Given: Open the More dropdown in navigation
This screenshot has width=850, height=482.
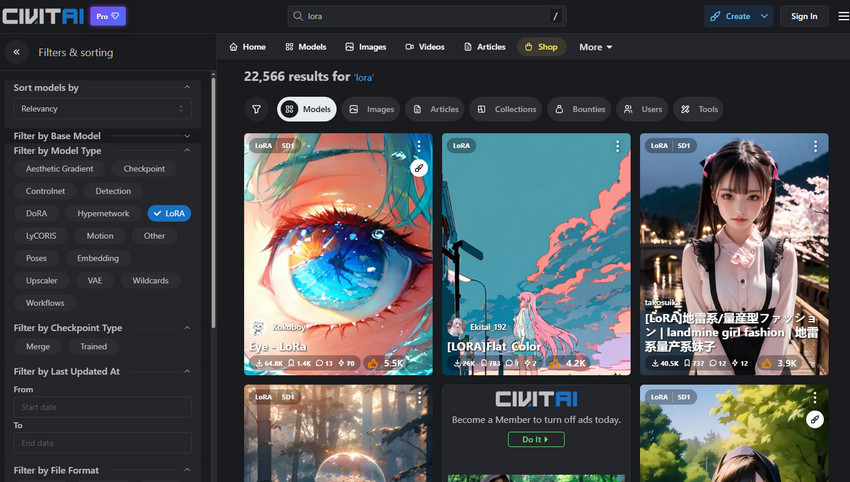Looking at the screenshot, I should (x=595, y=47).
